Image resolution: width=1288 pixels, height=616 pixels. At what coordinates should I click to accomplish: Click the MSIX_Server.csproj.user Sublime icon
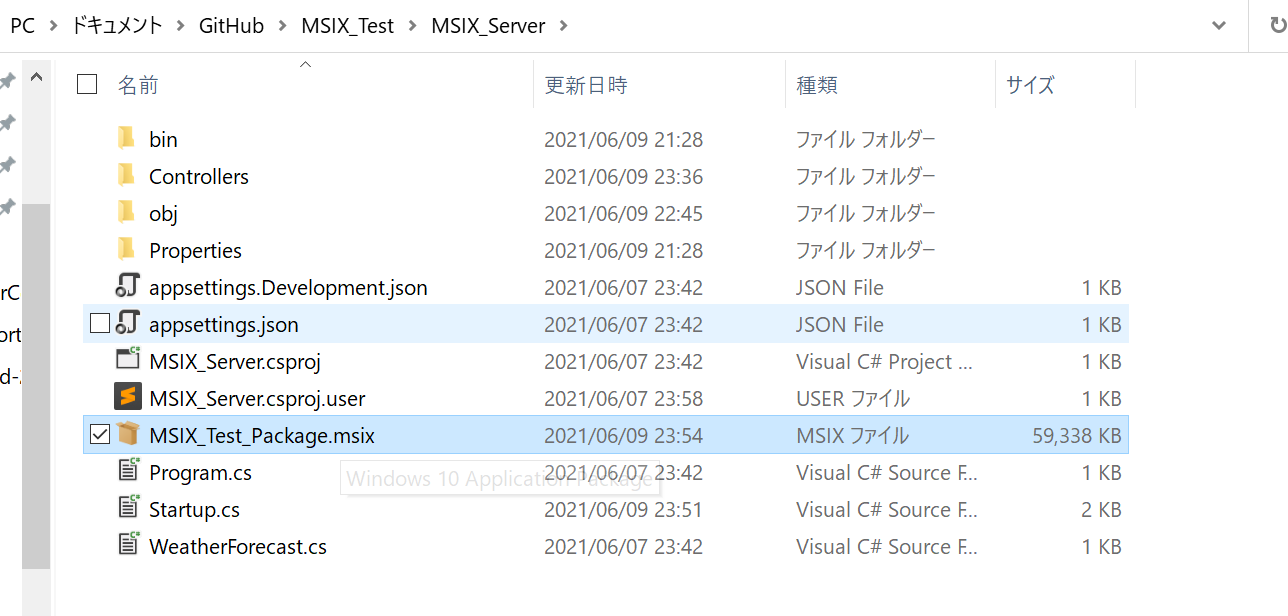click(127, 397)
